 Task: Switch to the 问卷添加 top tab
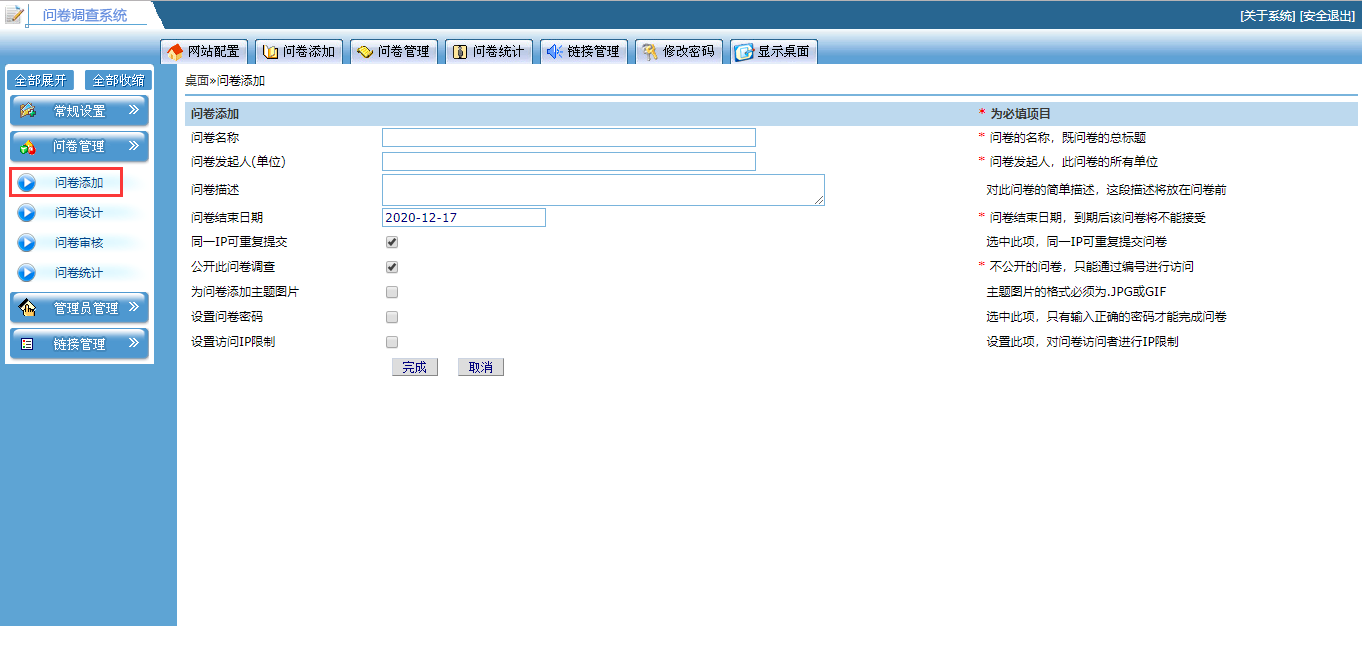299,52
